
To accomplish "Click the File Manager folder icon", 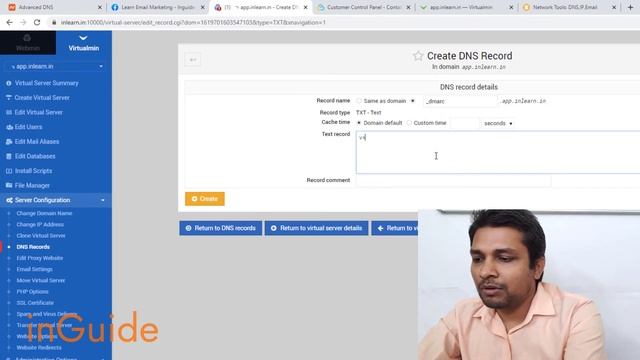I will tap(9, 185).
